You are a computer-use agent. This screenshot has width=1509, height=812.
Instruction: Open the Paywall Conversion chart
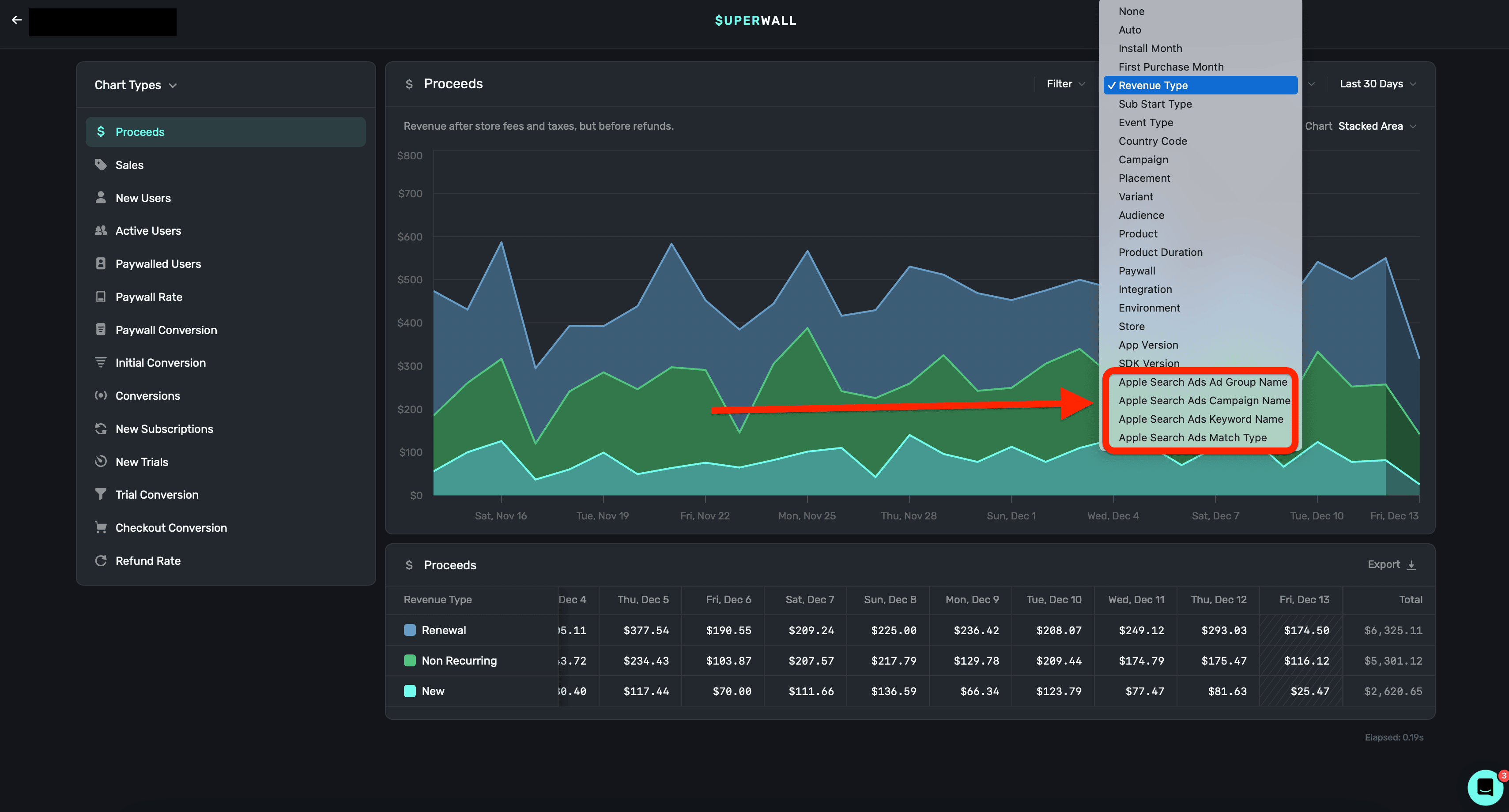[166, 330]
